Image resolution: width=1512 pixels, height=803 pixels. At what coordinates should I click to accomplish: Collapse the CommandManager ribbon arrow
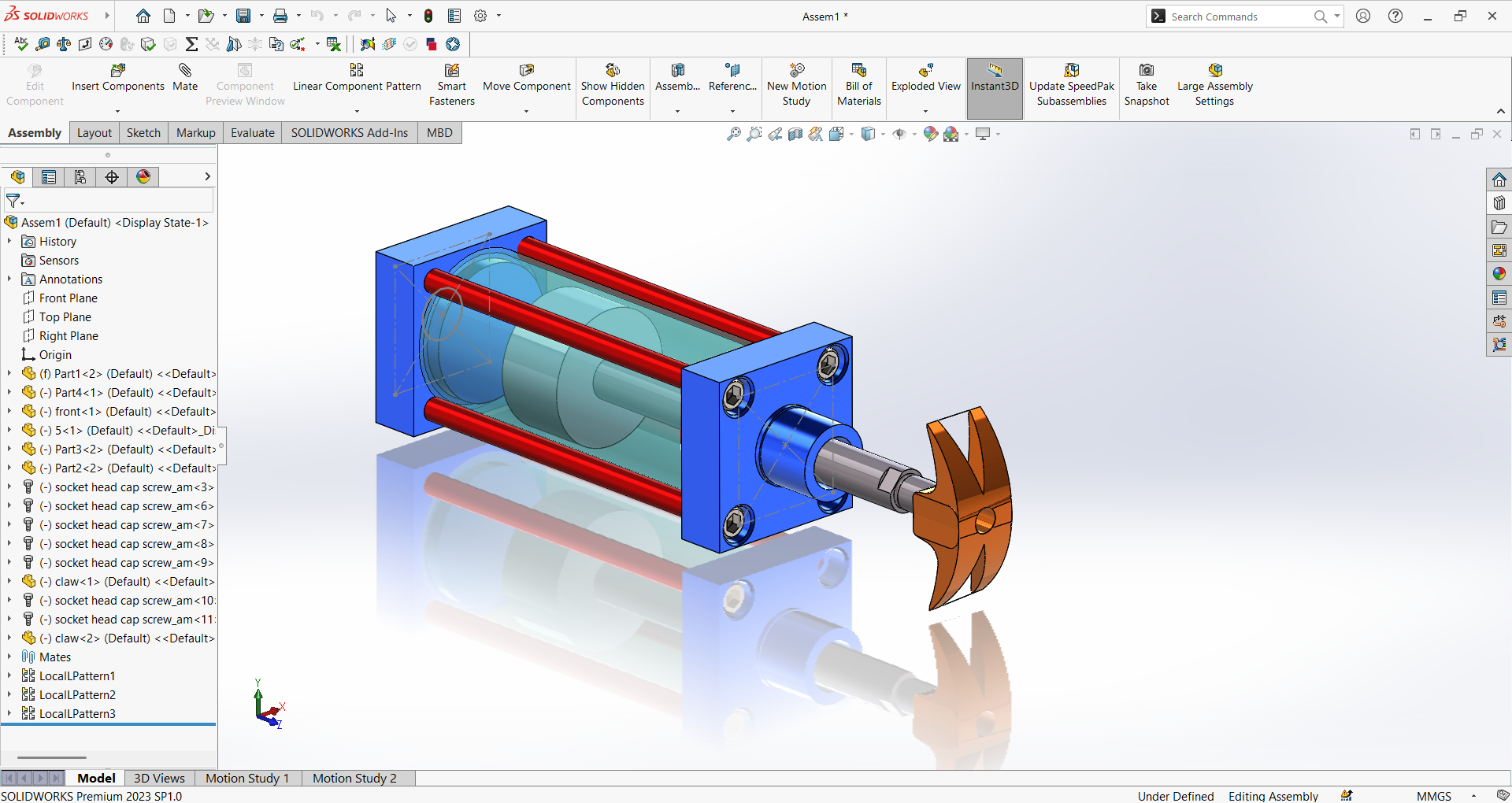pos(1501,112)
